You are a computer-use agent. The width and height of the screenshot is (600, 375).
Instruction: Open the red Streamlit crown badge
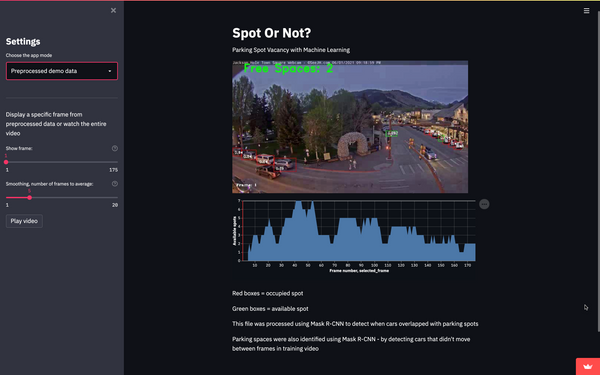pos(588,367)
